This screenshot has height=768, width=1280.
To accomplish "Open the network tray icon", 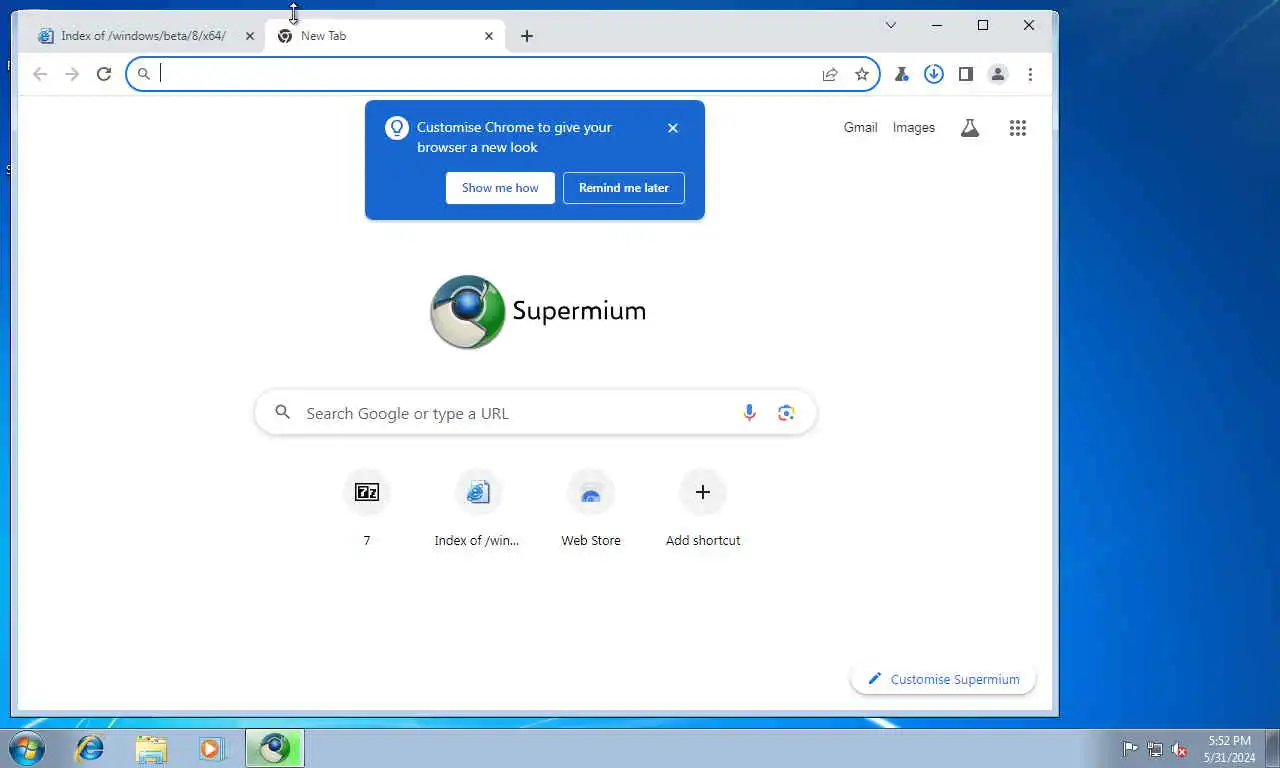I will tap(1155, 749).
